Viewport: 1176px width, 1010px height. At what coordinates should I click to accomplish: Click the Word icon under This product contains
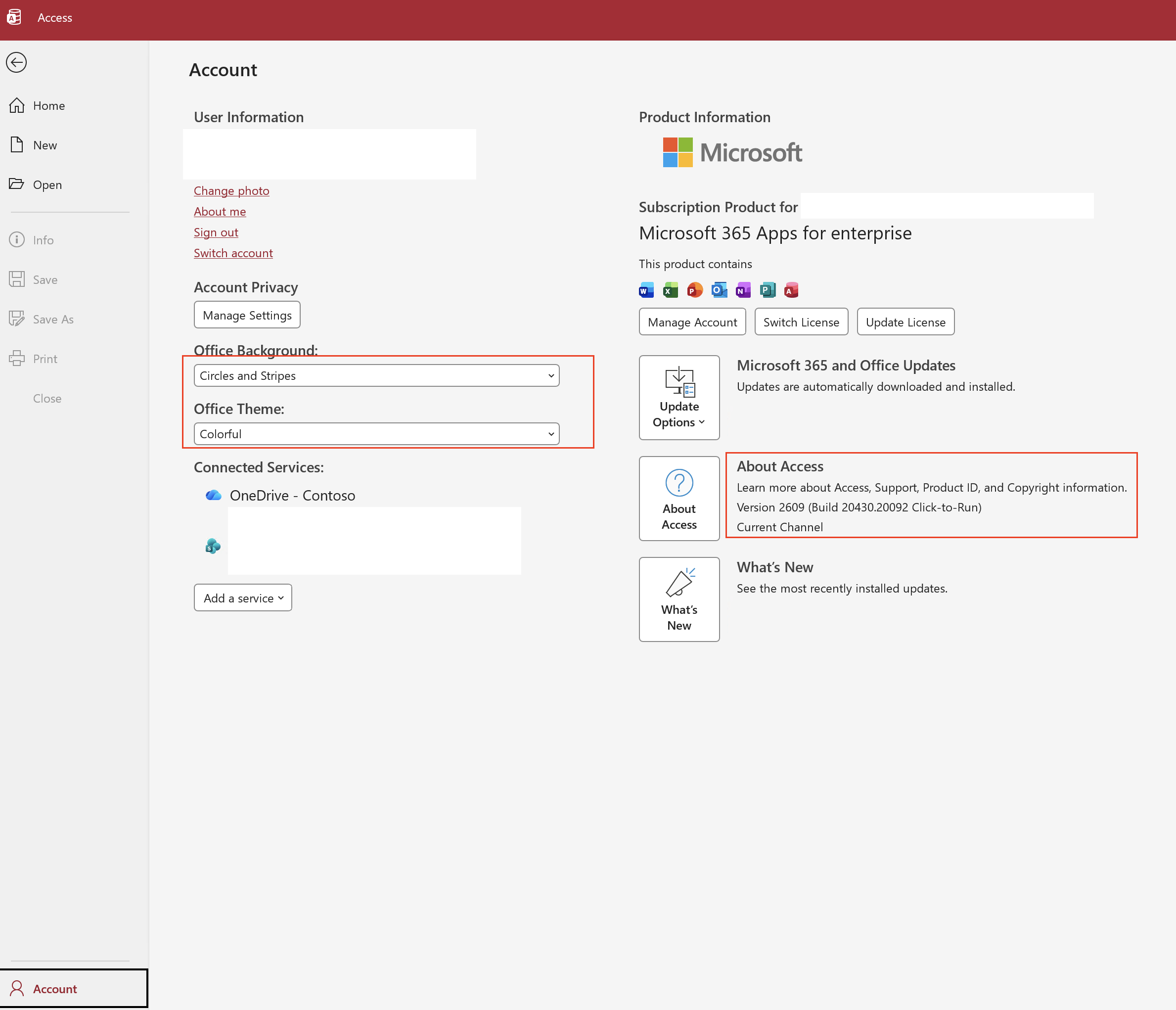[x=646, y=291]
